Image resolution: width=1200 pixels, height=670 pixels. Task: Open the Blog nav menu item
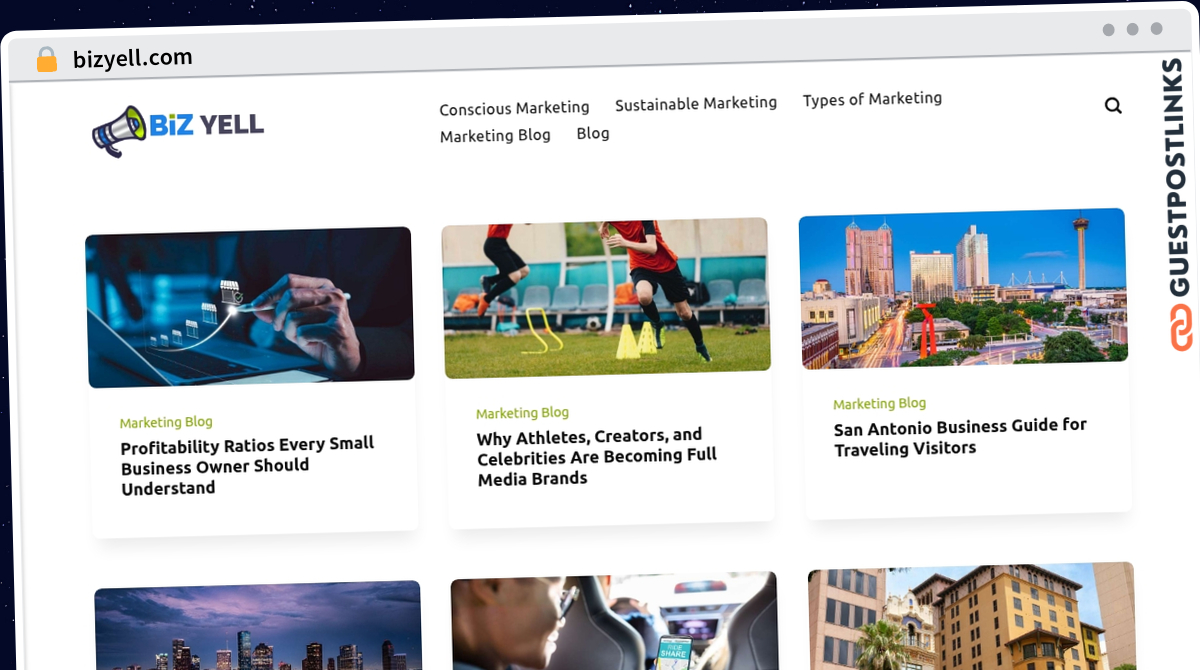point(593,133)
